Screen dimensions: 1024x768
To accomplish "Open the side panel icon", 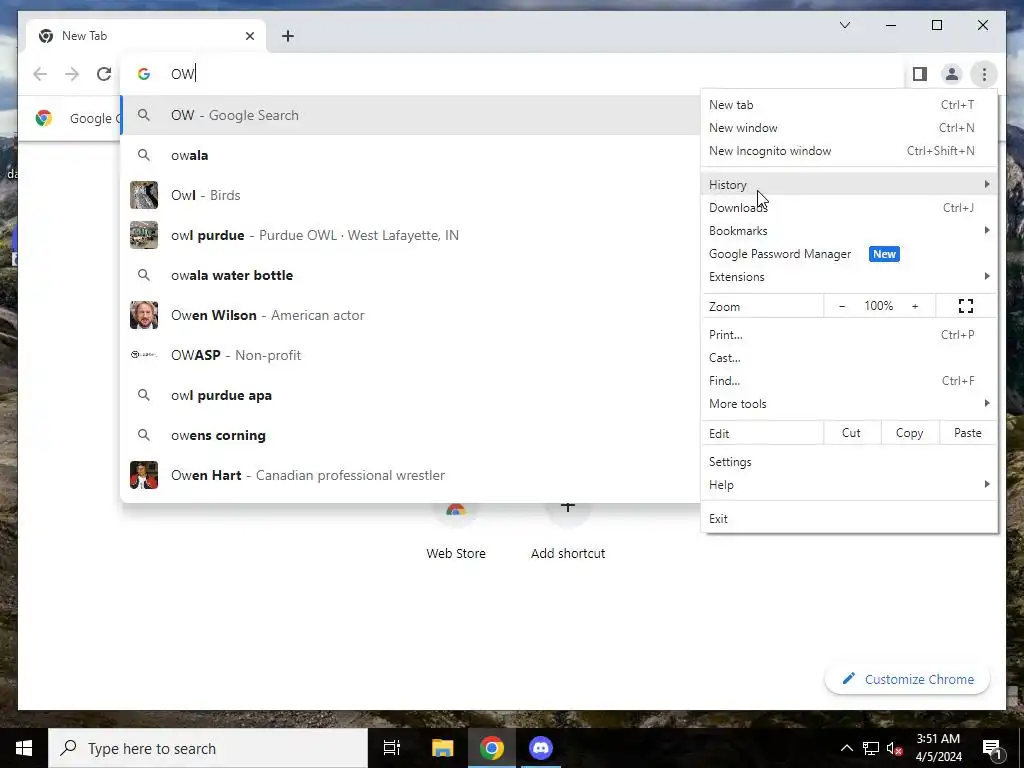I will tap(920, 74).
